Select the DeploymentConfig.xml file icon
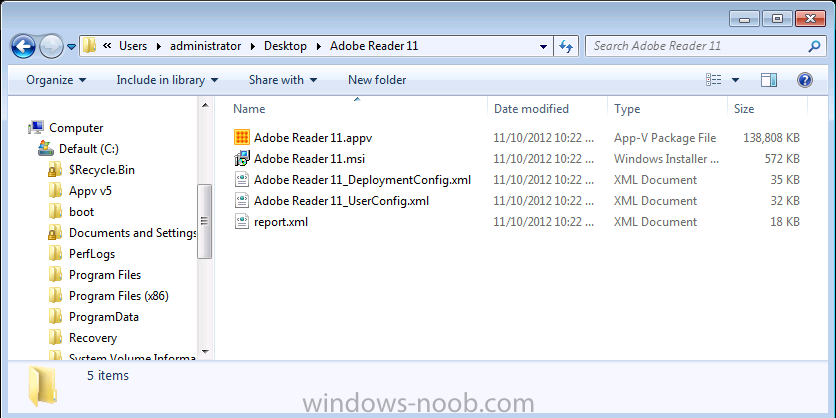The image size is (836, 418). [x=242, y=180]
